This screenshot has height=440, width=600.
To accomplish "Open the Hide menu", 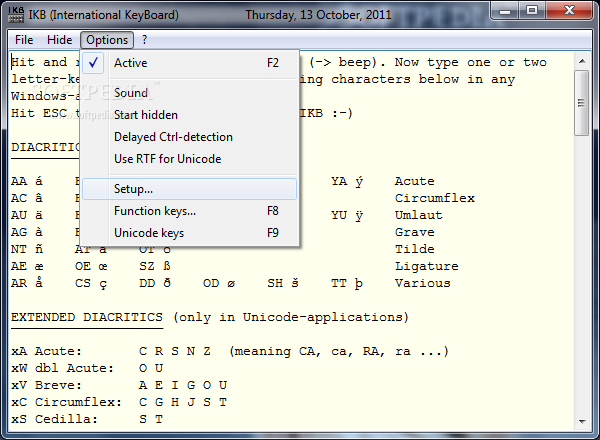I will pos(59,40).
